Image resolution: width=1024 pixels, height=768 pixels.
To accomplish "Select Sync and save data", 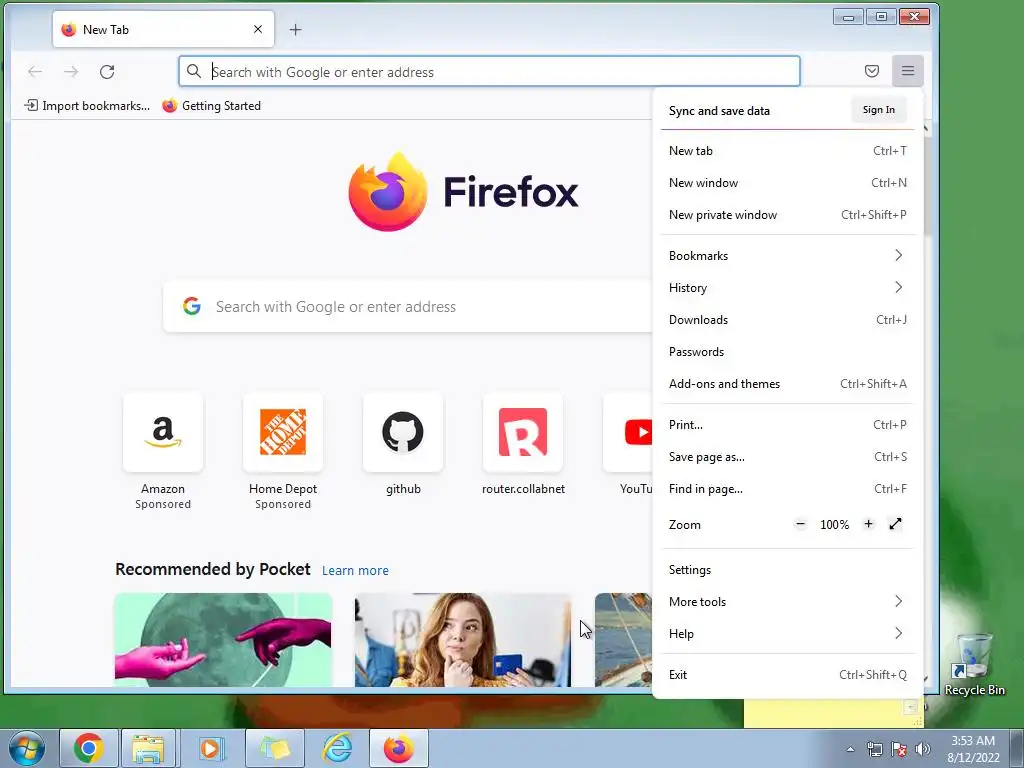I will 719,110.
